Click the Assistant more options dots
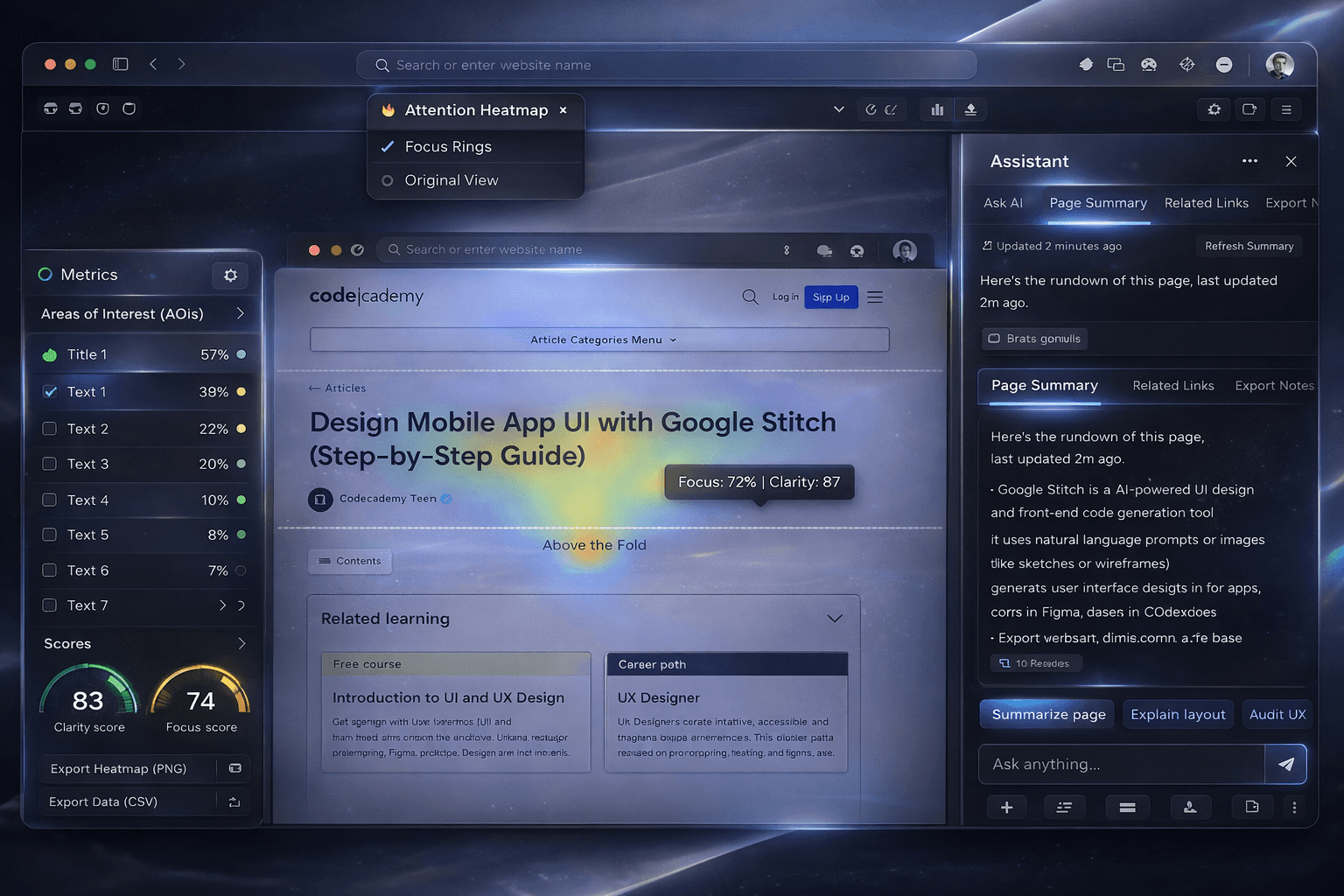This screenshot has width=1344, height=896. [1249, 161]
